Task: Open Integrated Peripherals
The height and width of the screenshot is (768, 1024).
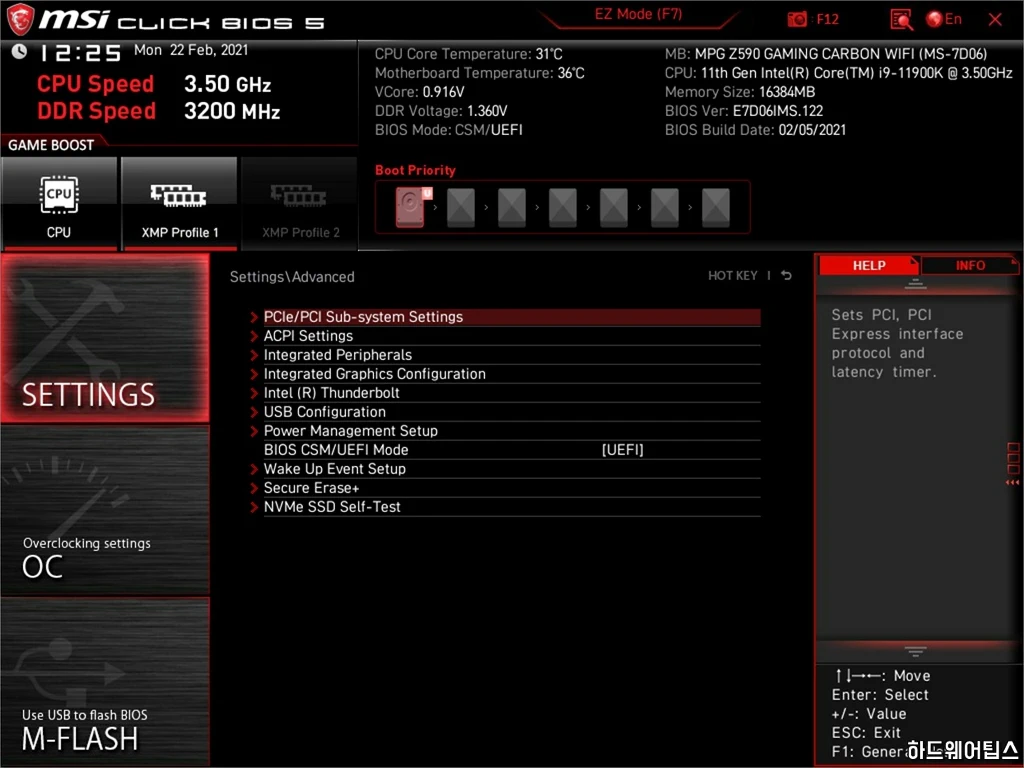Action: tap(511, 355)
